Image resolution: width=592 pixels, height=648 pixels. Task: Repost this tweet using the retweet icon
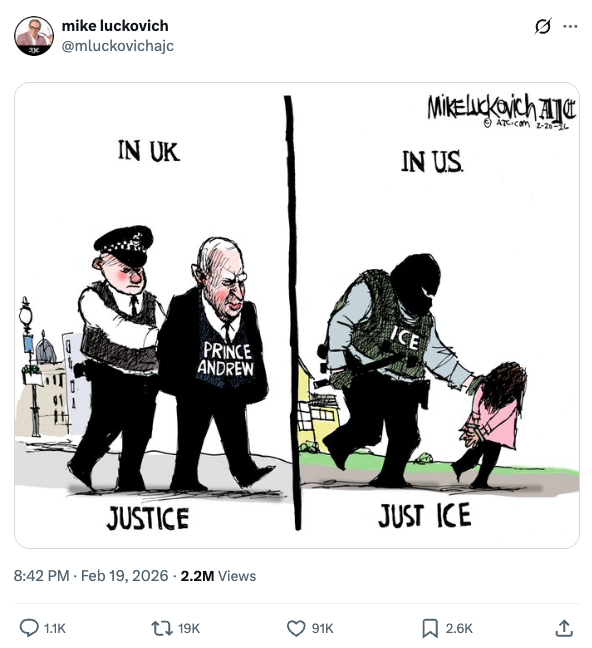162,628
